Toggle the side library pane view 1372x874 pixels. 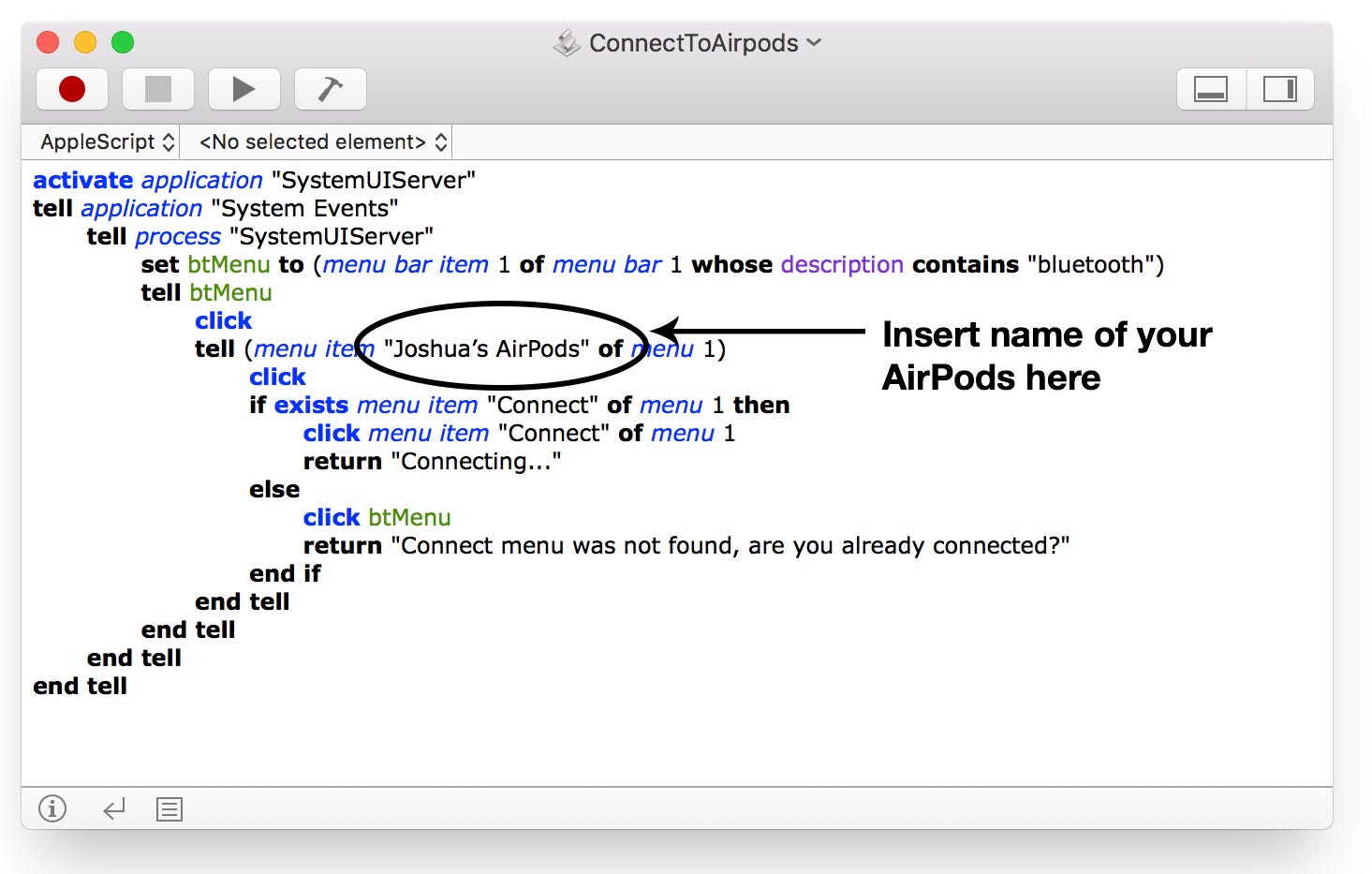[x=1280, y=89]
